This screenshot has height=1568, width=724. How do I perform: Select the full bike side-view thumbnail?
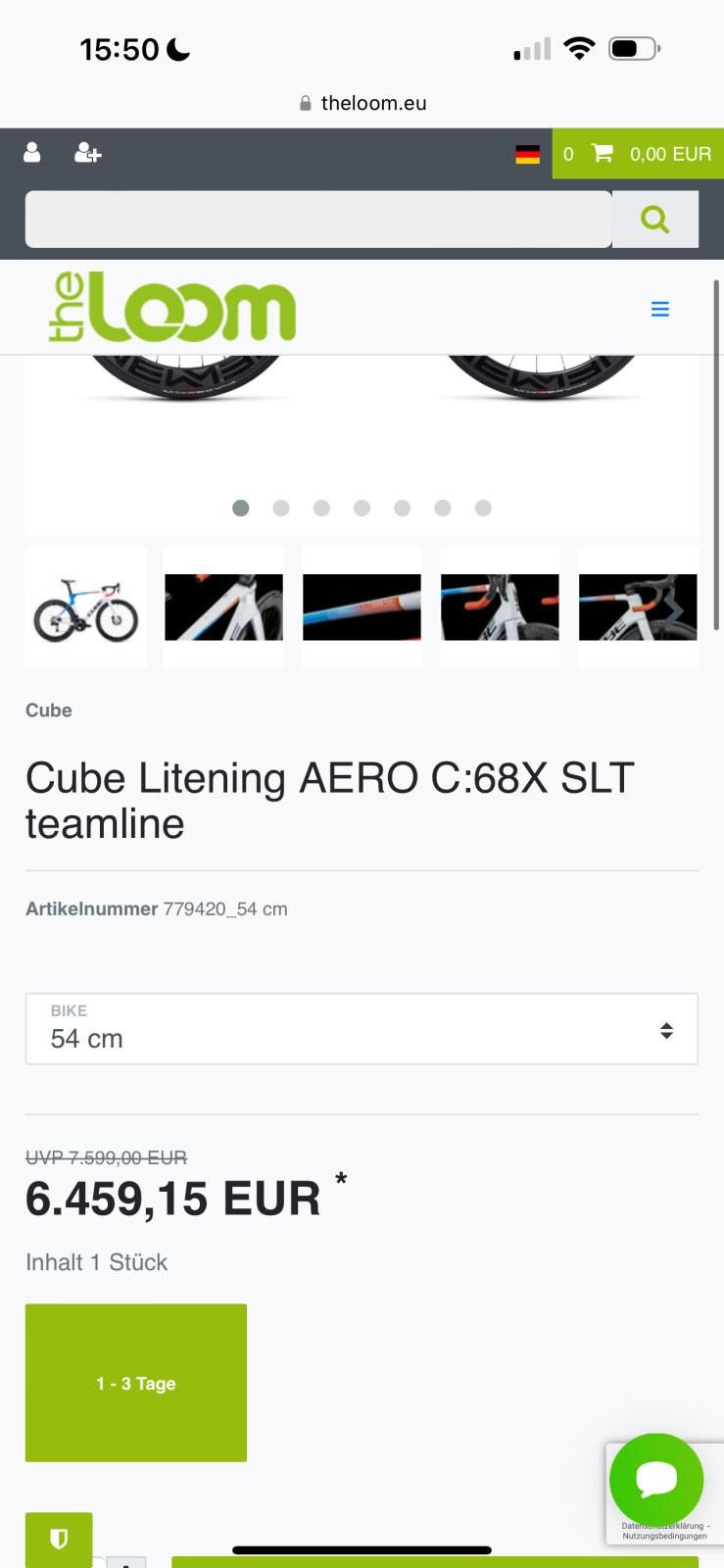(x=86, y=609)
